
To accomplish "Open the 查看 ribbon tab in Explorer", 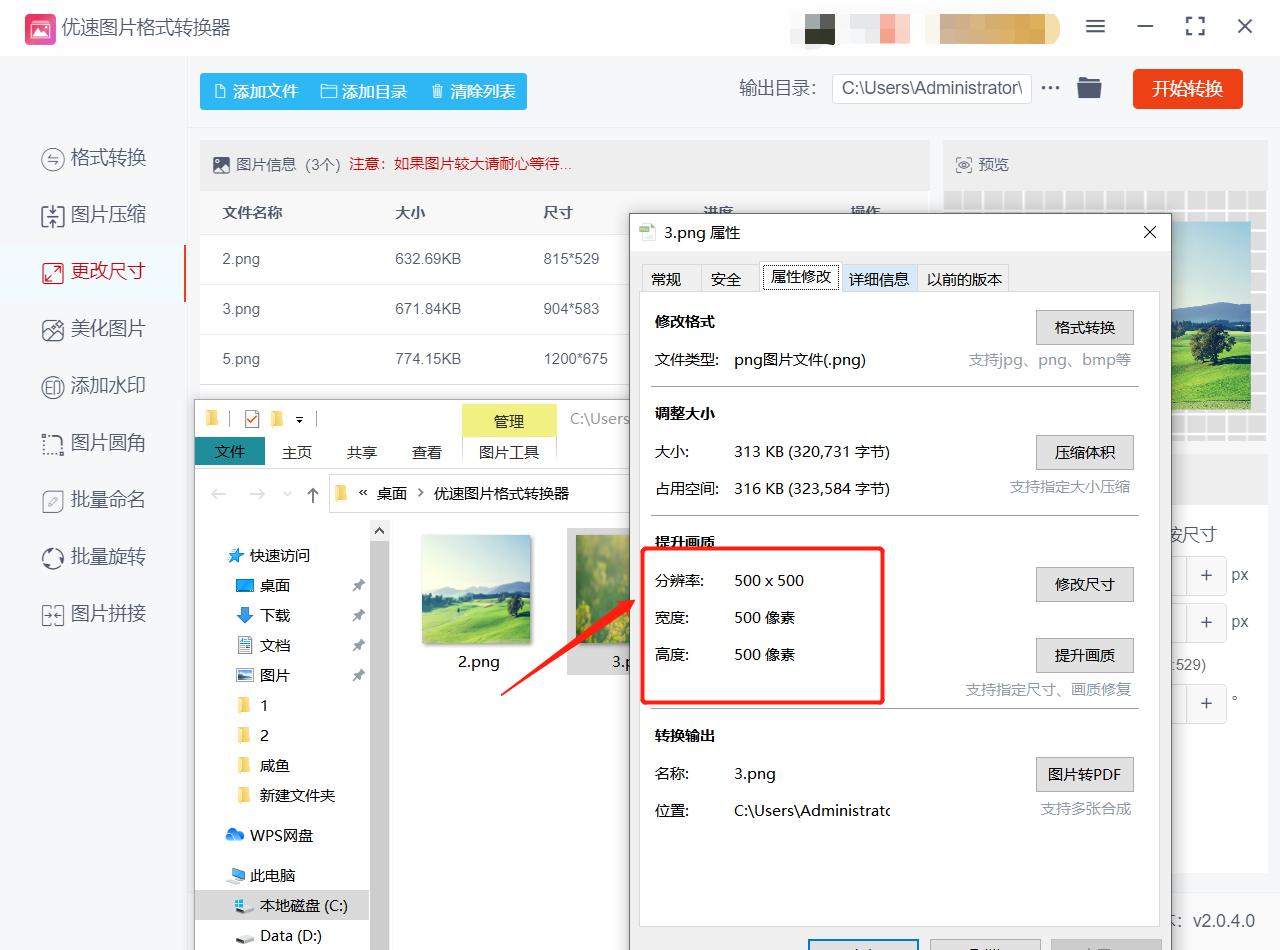I will (x=426, y=452).
